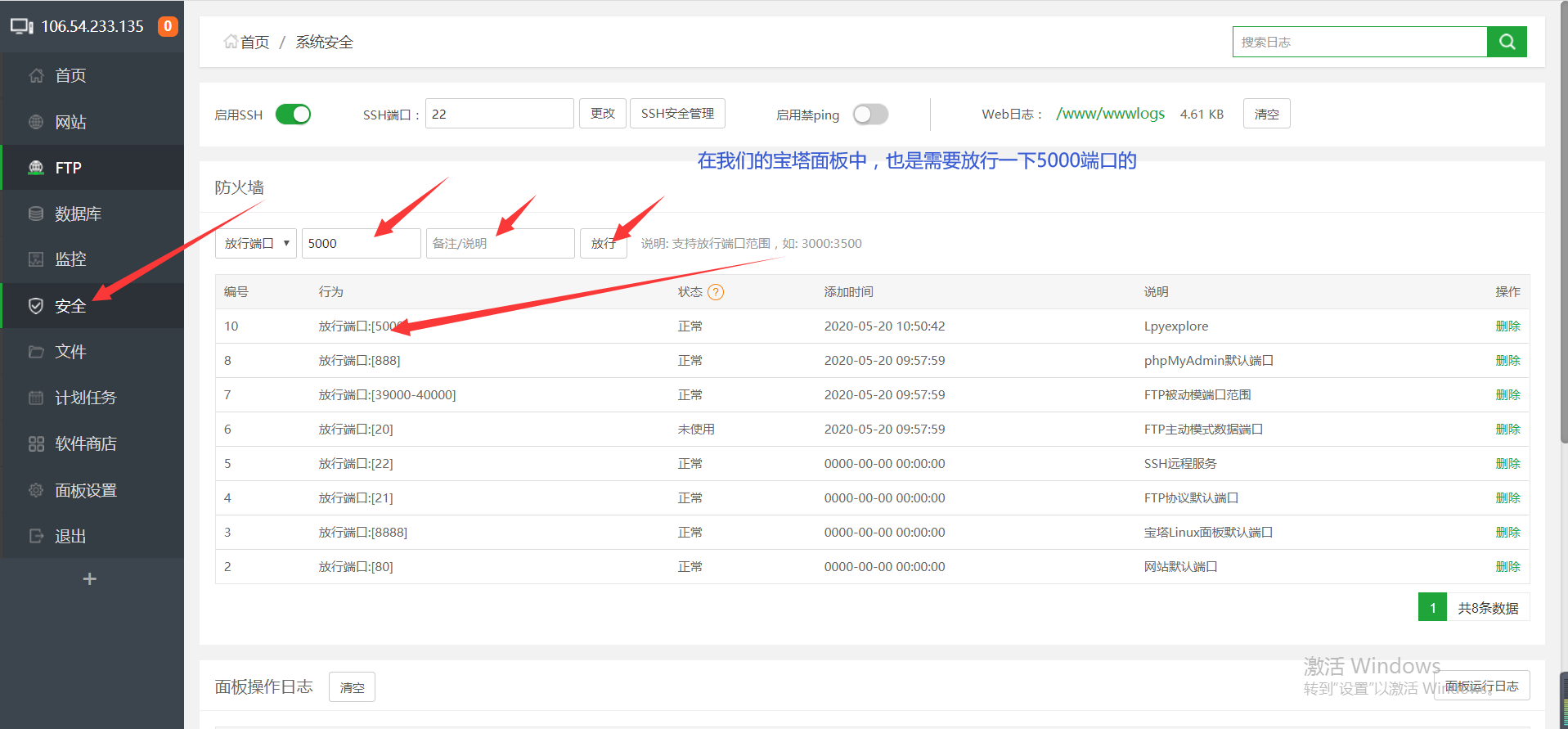Image resolution: width=1568 pixels, height=729 pixels.
Task: Delete the 宝塔Linux面板默认端口 rule
Action: click(x=1507, y=533)
